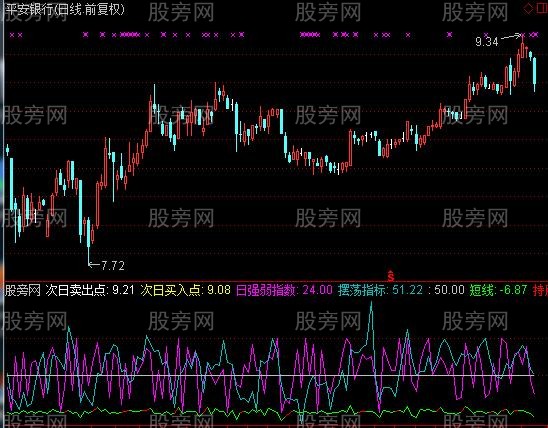This screenshot has width=548, height=428.
Task: Click the 50.00 value in the indicator bar
Action: (449, 290)
